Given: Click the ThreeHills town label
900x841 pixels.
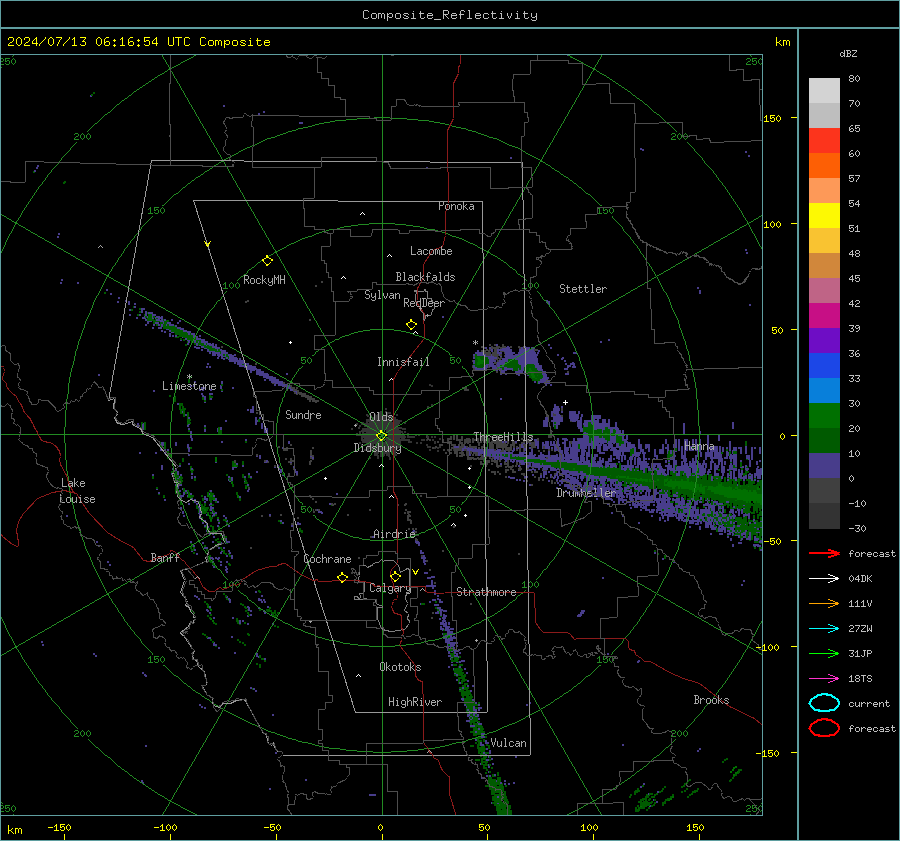Looking at the screenshot, I should 503,437.
